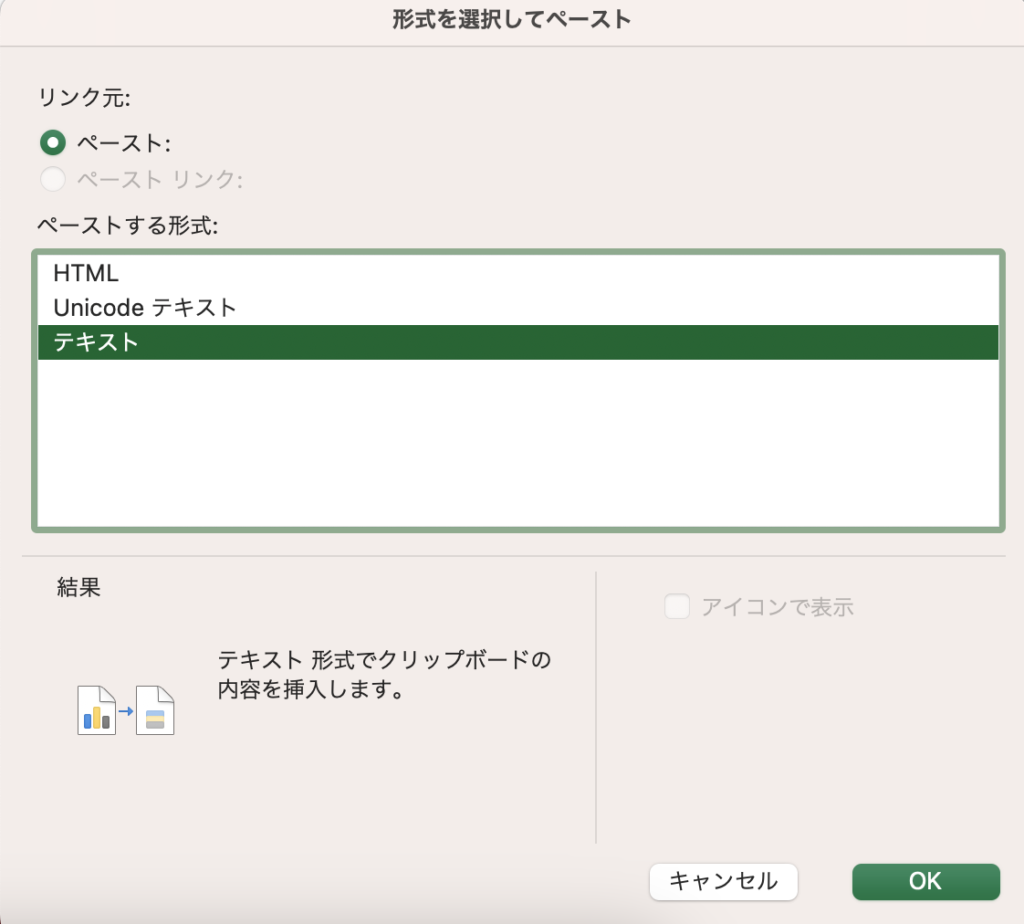The width and height of the screenshot is (1024, 924).
Task: Select the ペースト radio button
Action: [53, 143]
